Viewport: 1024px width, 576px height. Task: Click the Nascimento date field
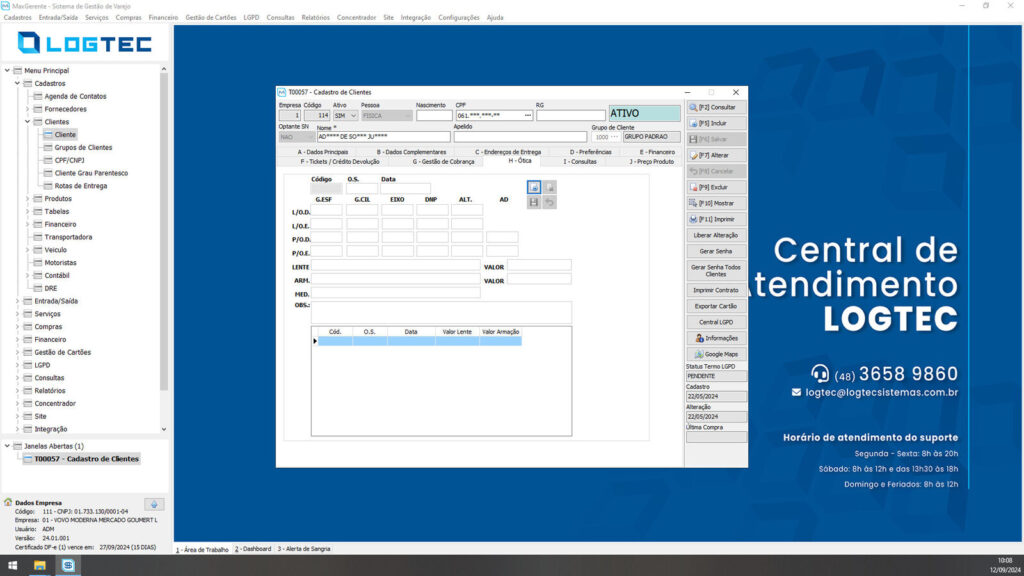click(x=434, y=116)
